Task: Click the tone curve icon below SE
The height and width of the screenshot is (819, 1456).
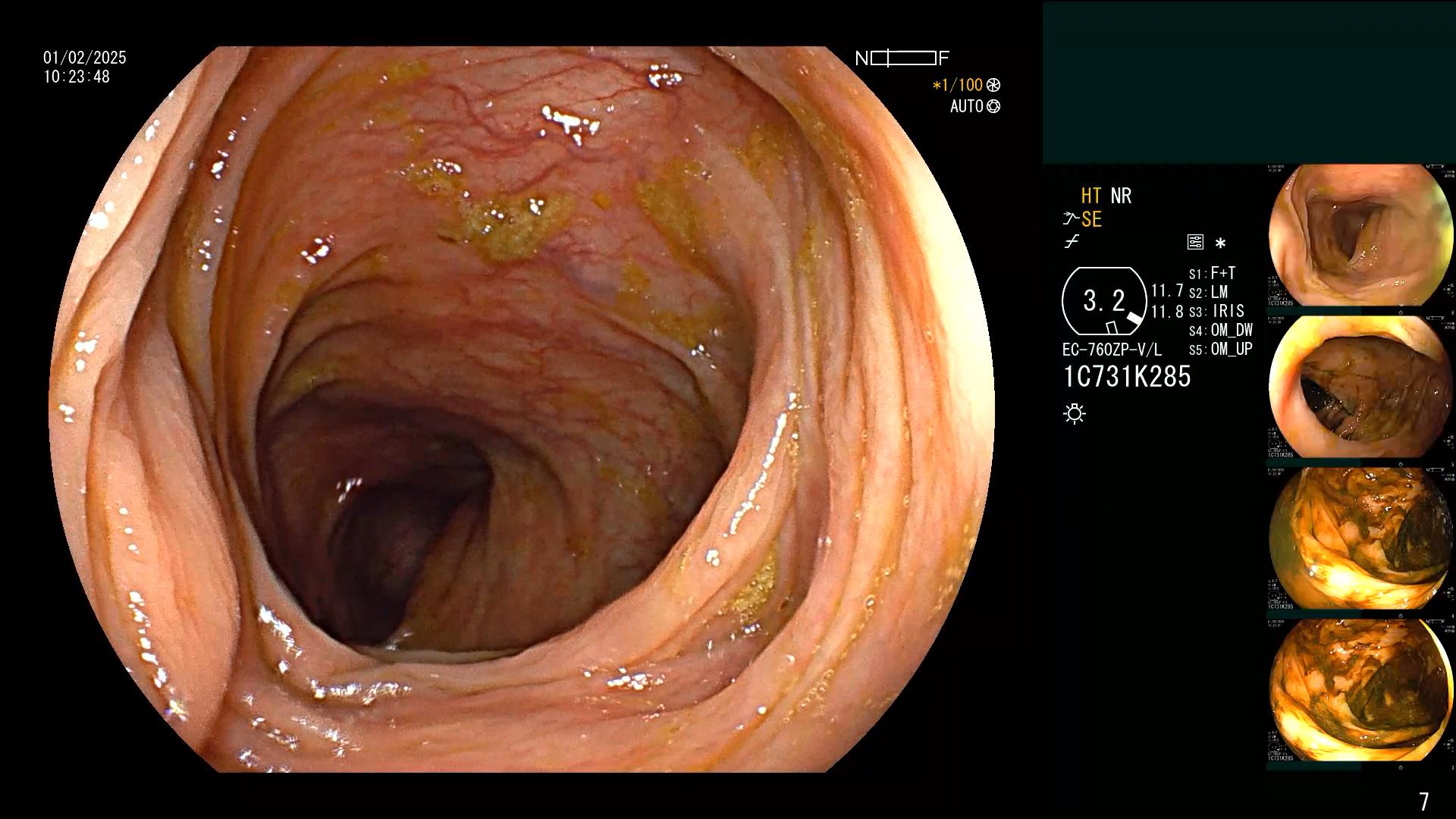Action: (x=1072, y=242)
